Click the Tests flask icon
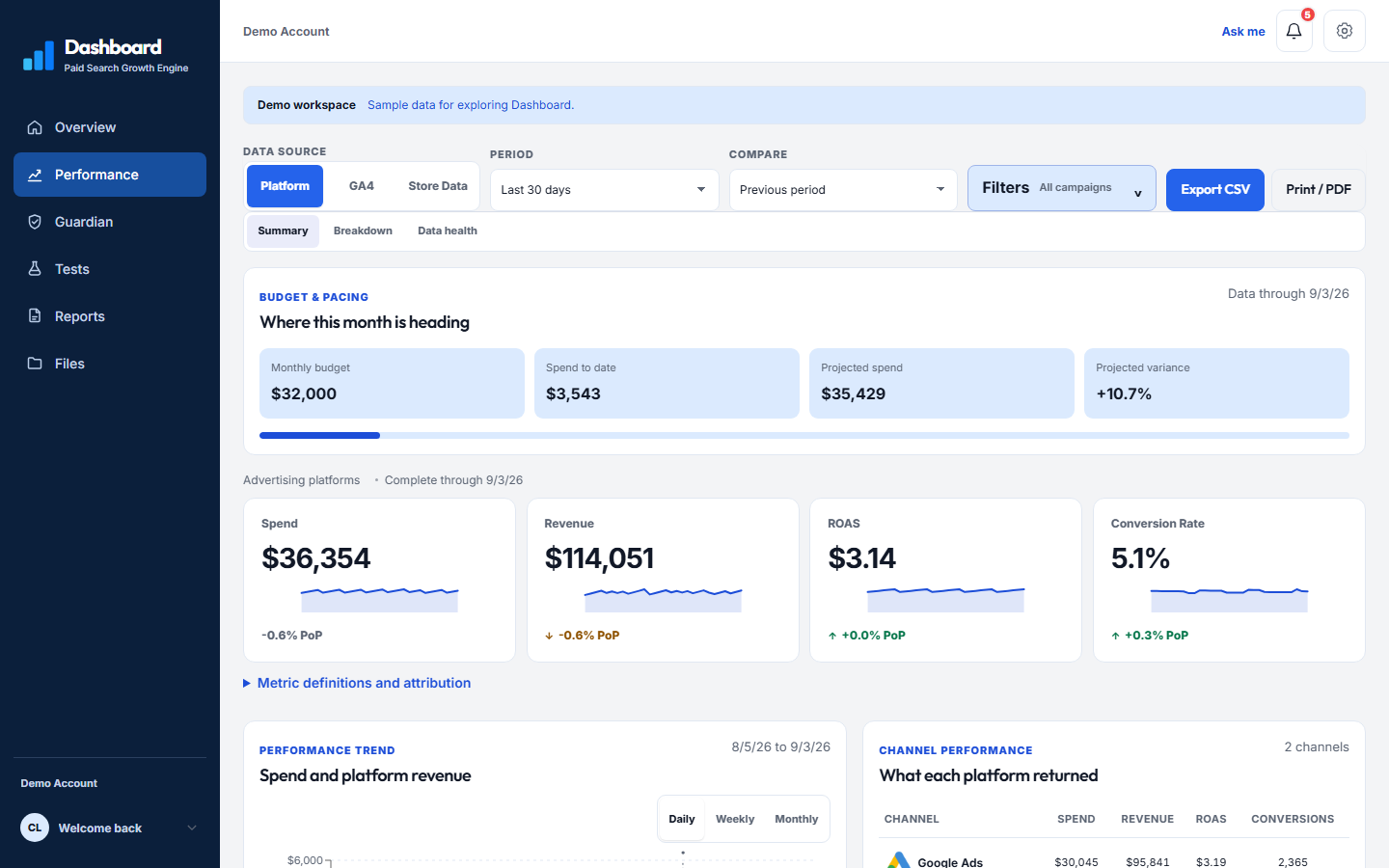This screenshot has height=868, width=1389. (35, 269)
